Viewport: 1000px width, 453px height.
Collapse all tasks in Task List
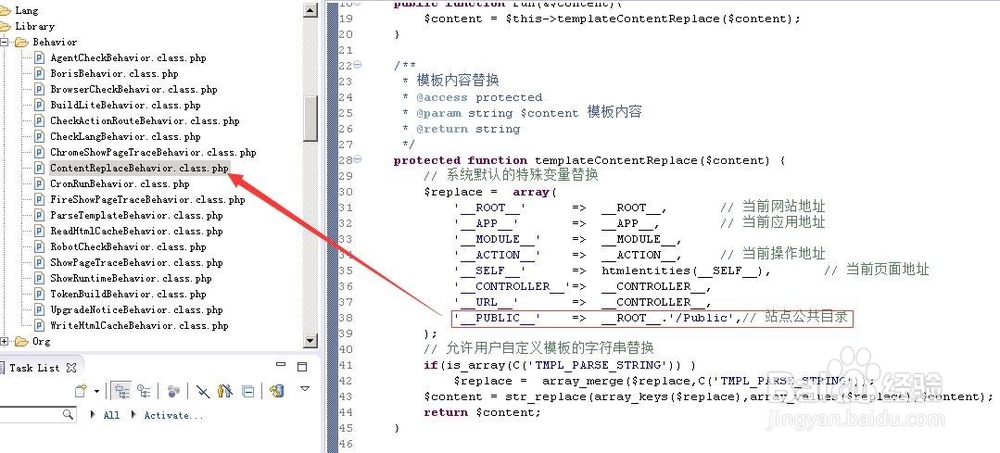point(248,391)
